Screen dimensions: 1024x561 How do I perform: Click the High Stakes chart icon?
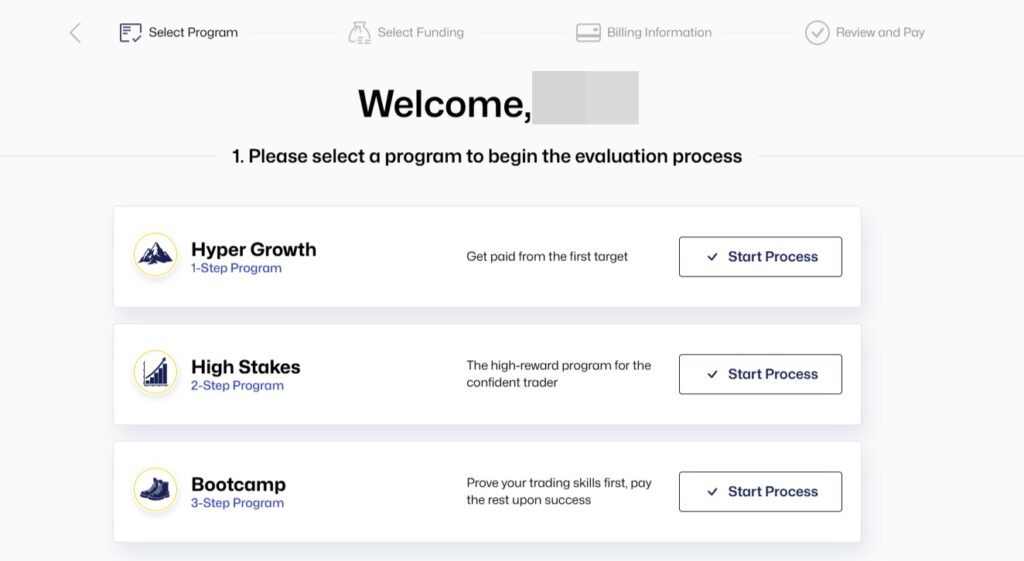click(155, 373)
